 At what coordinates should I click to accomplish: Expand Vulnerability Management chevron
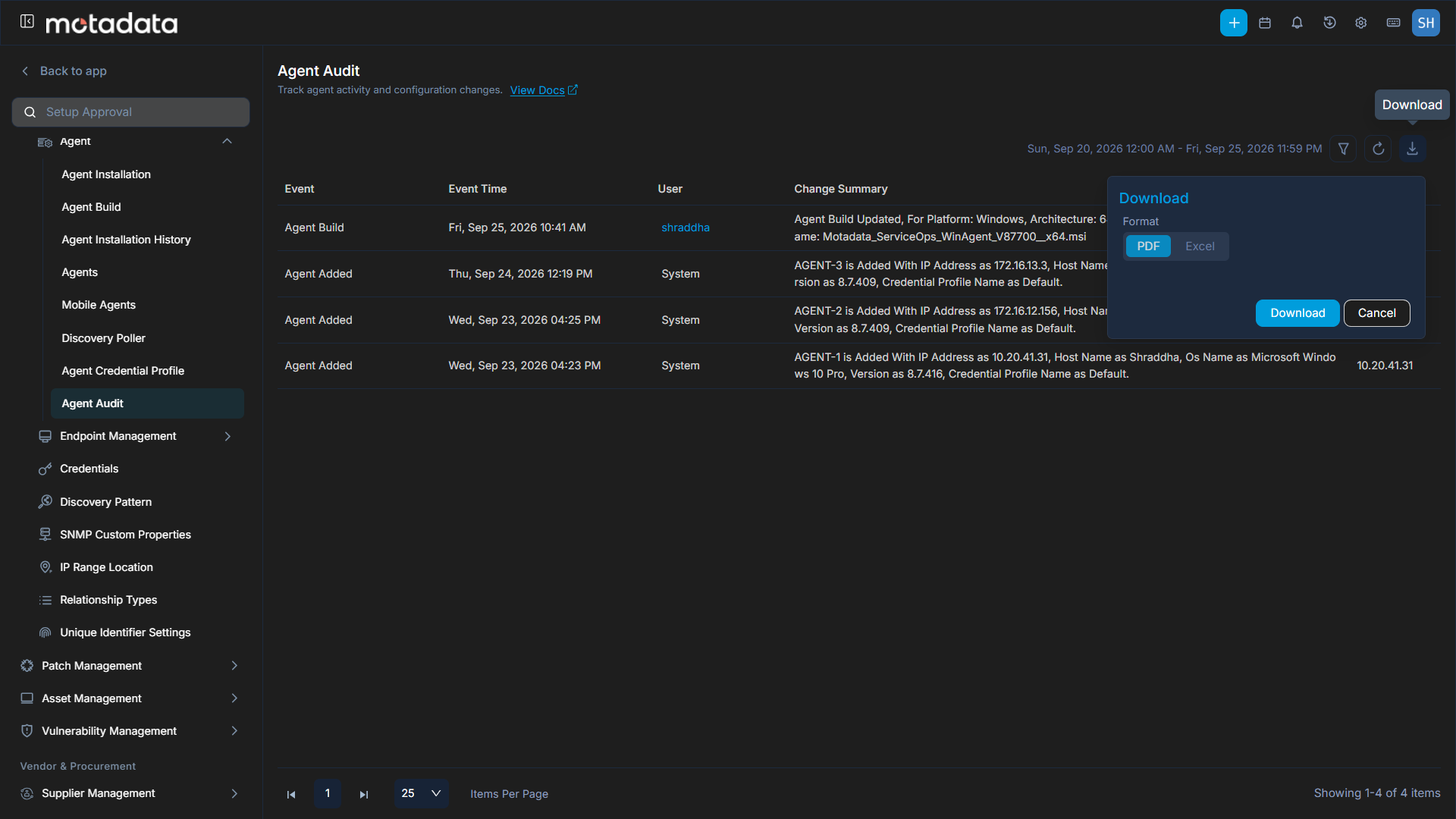[x=234, y=731]
